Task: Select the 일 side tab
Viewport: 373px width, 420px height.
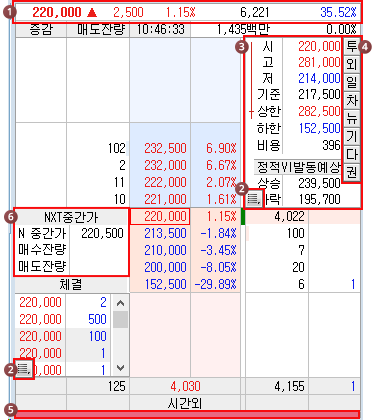Action: tap(351, 82)
